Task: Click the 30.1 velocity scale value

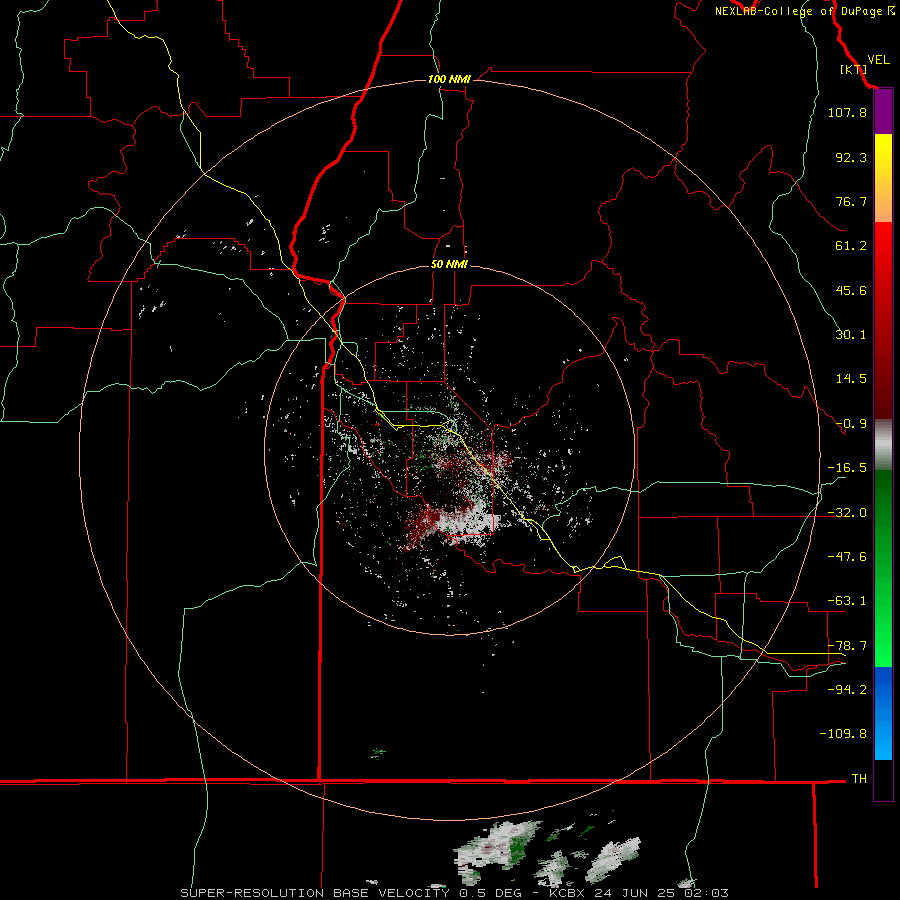Action: tap(851, 335)
